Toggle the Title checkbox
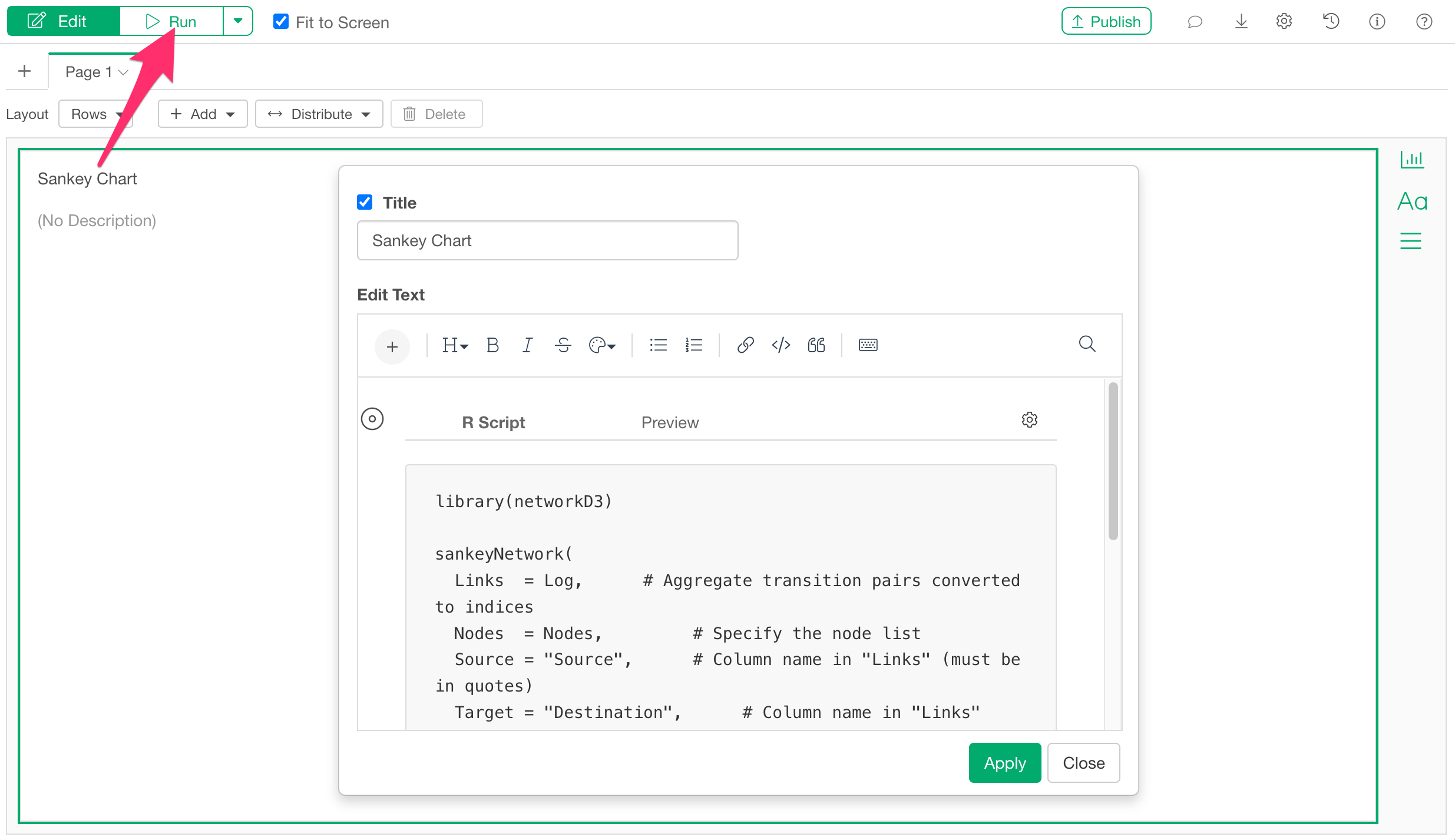The width and height of the screenshot is (1455, 840). click(x=365, y=202)
